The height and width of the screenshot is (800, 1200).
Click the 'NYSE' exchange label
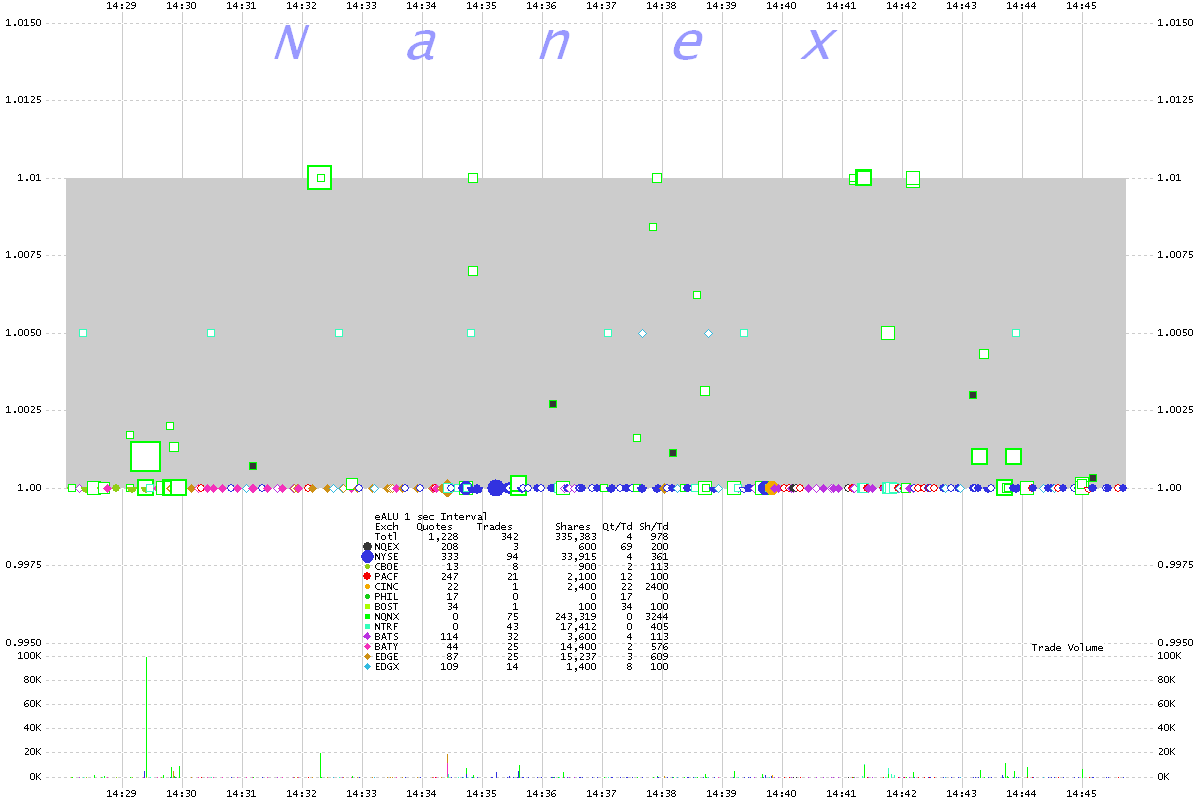tap(387, 556)
